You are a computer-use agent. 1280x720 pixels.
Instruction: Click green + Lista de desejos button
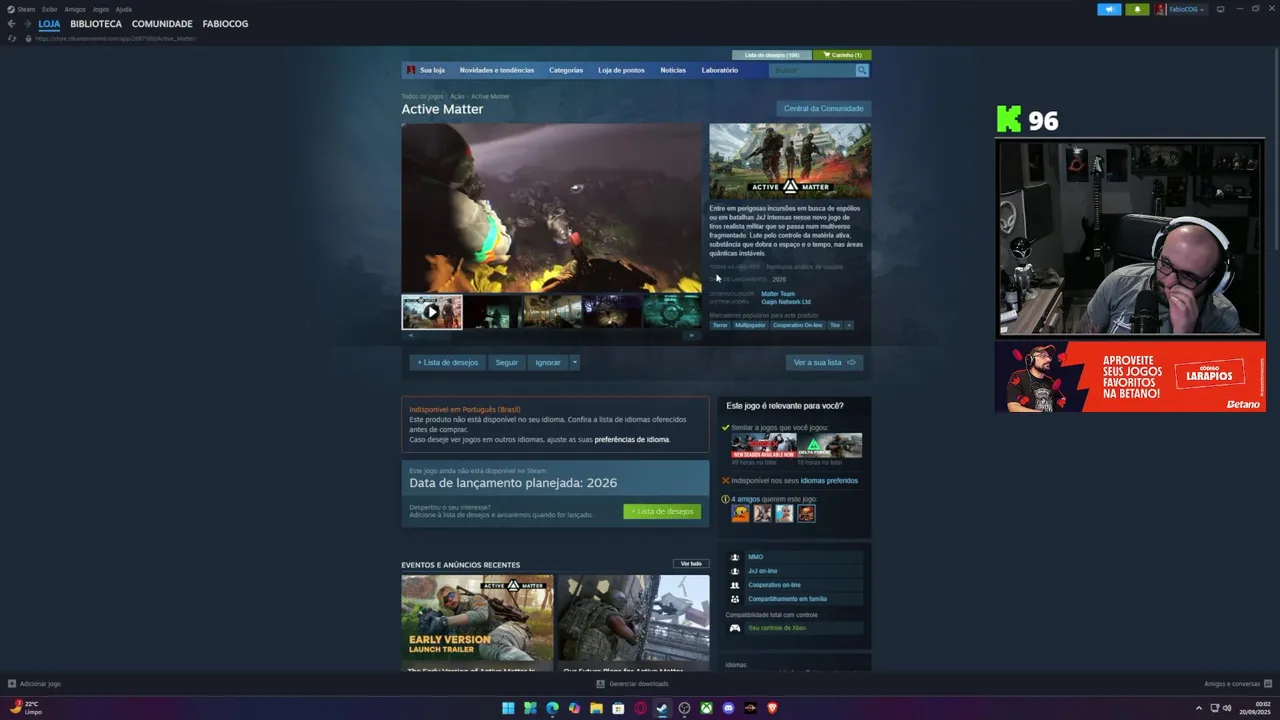pos(662,511)
